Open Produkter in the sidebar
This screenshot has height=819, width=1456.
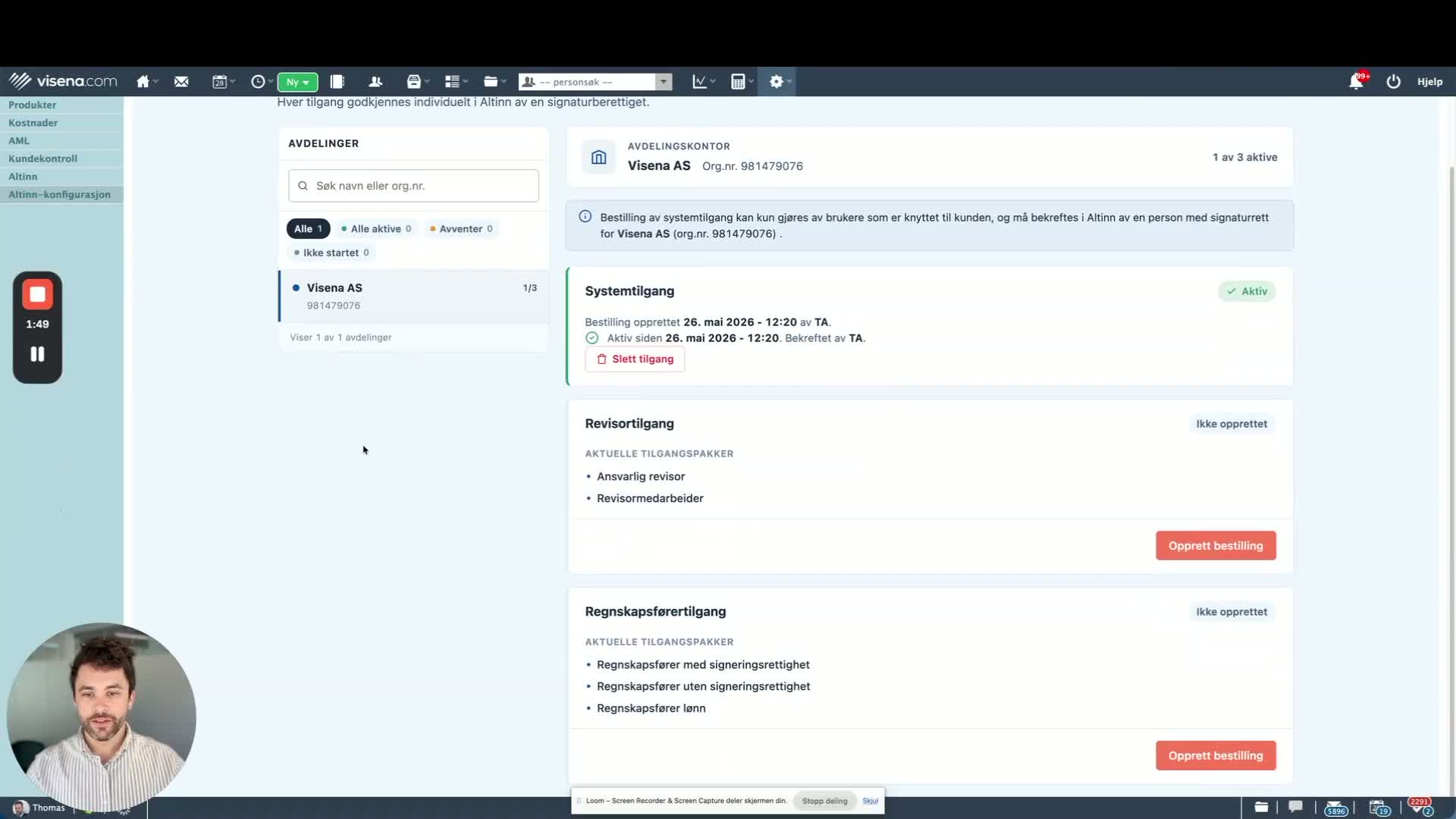pyautogui.click(x=33, y=105)
